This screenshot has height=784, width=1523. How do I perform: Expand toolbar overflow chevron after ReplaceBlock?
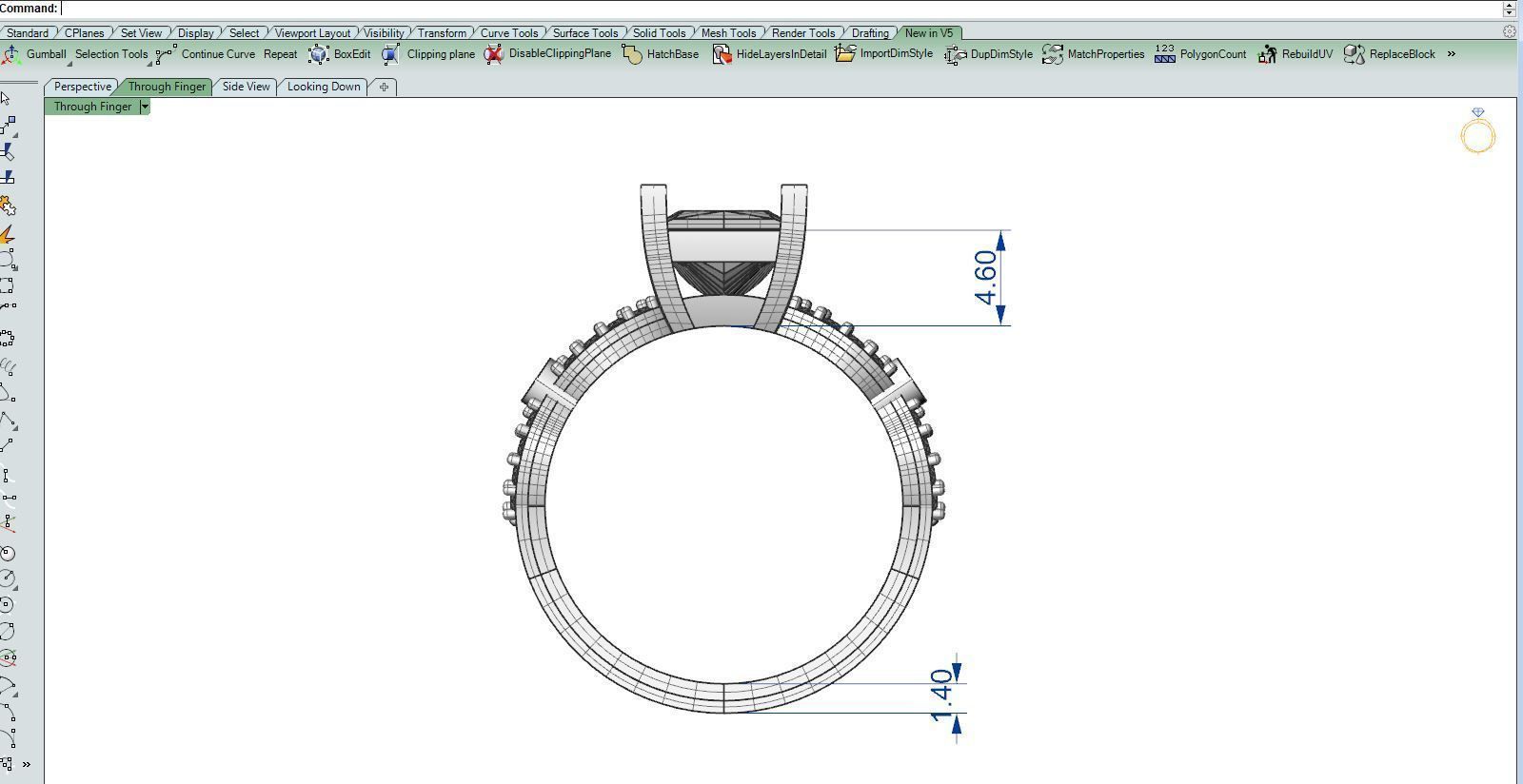pyautogui.click(x=1452, y=54)
